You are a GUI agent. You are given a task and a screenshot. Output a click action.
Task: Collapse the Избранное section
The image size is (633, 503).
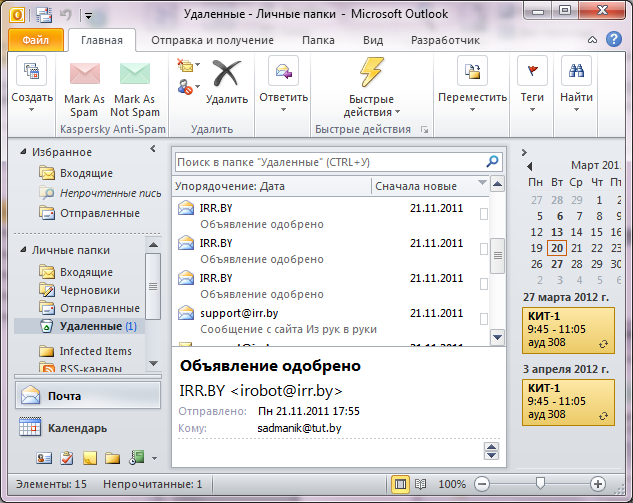coord(23,152)
